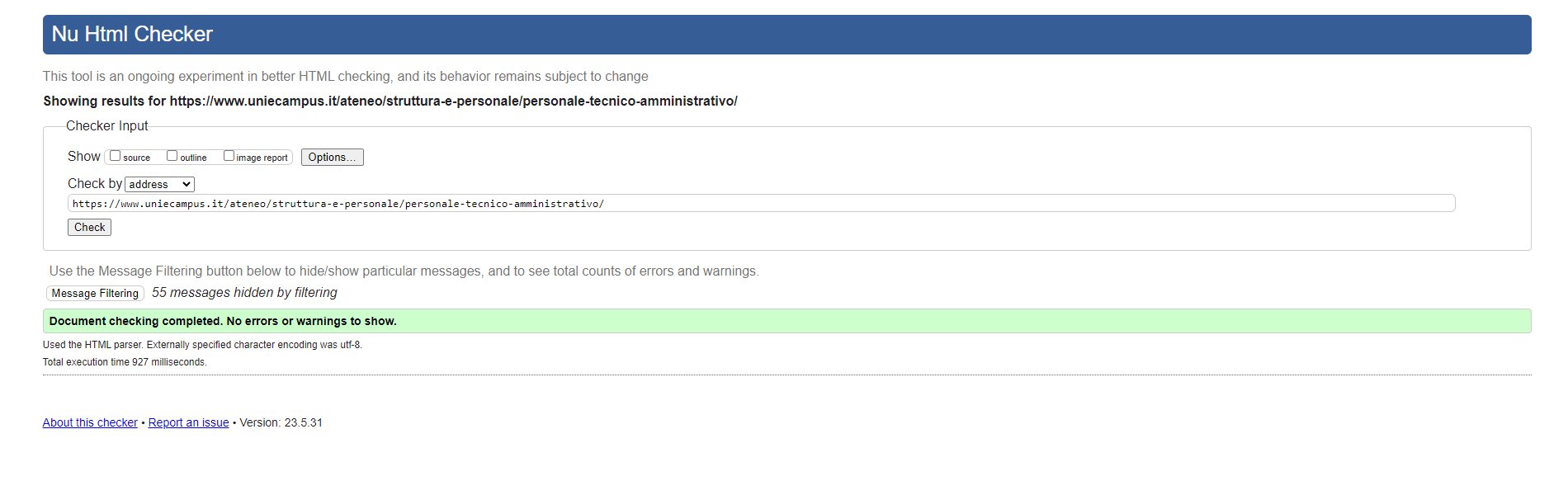The width and height of the screenshot is (1568, 495).
Task: Open the Message Filtering panel
Action: tap(95, 293)
